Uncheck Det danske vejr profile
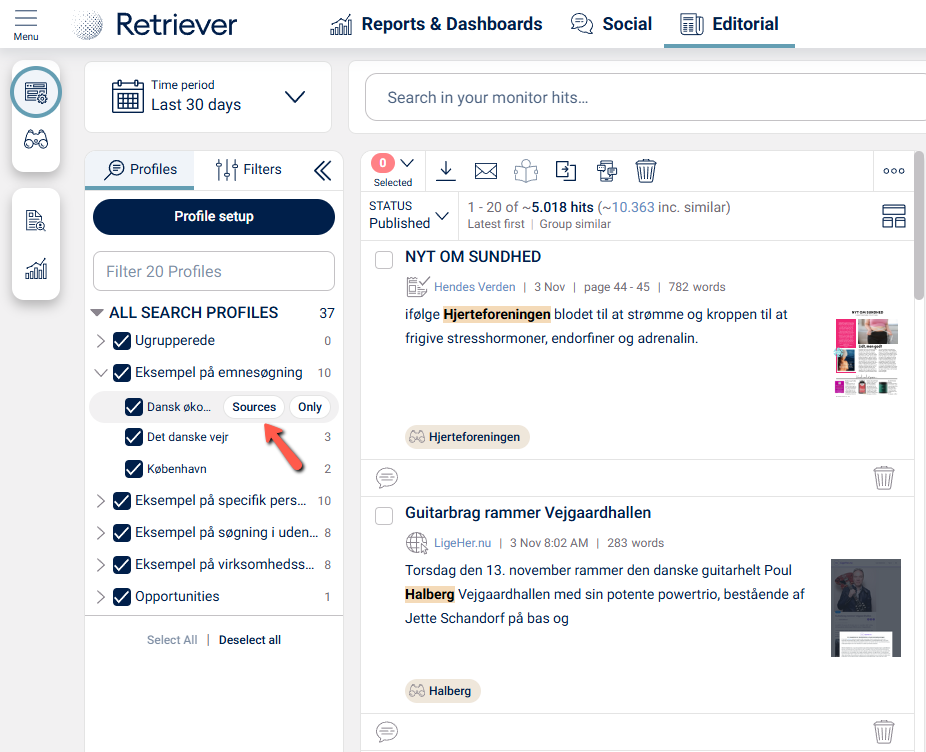Viewport: 926px width, 752px height. (x=133, y=437)
